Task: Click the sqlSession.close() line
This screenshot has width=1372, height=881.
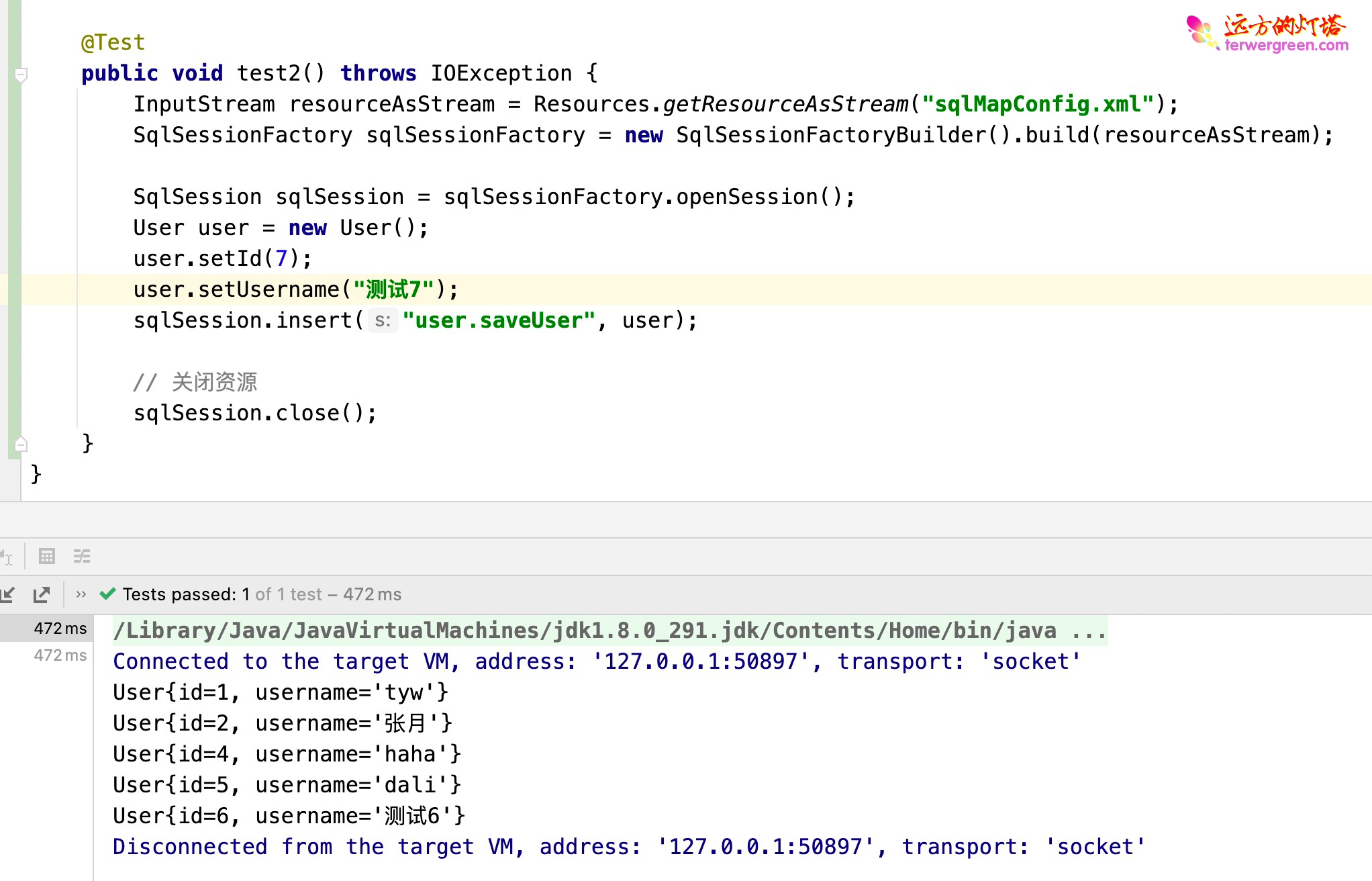Action: (x=255, y=413)
